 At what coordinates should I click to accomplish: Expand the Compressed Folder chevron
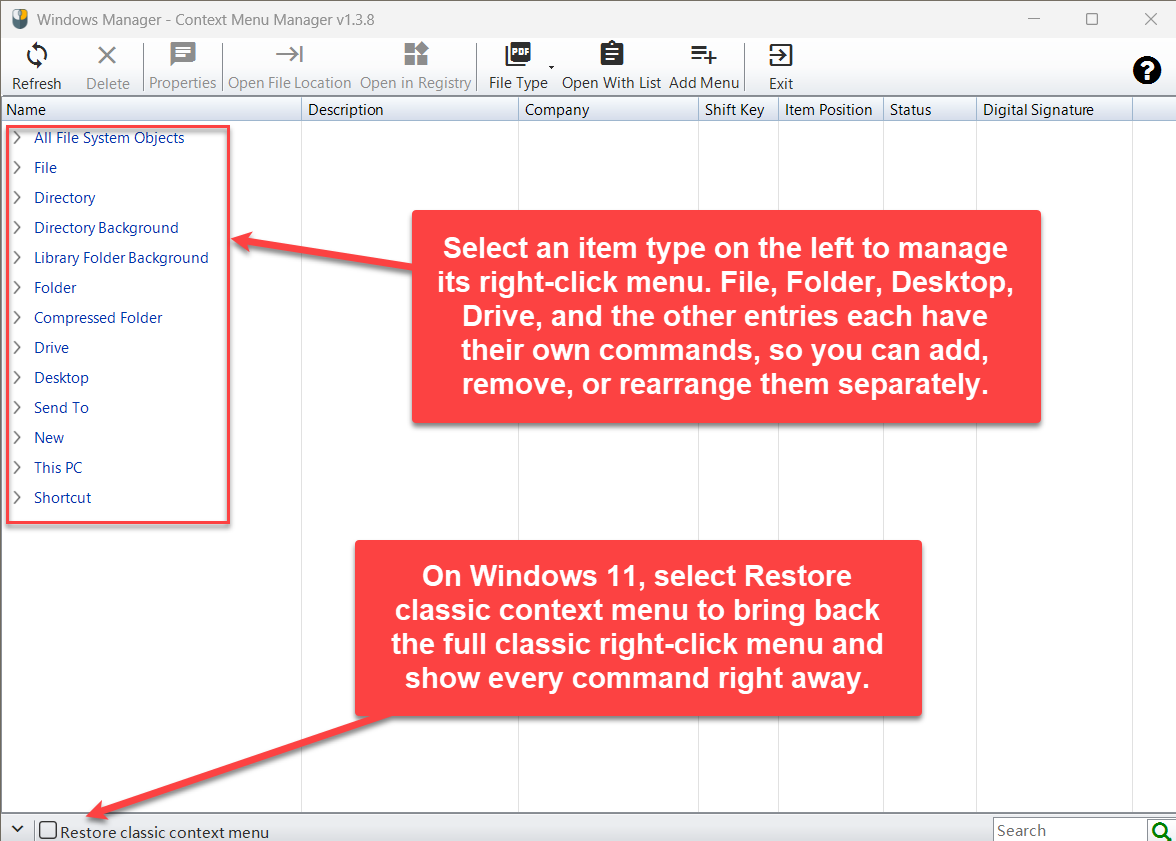point(17,317)
